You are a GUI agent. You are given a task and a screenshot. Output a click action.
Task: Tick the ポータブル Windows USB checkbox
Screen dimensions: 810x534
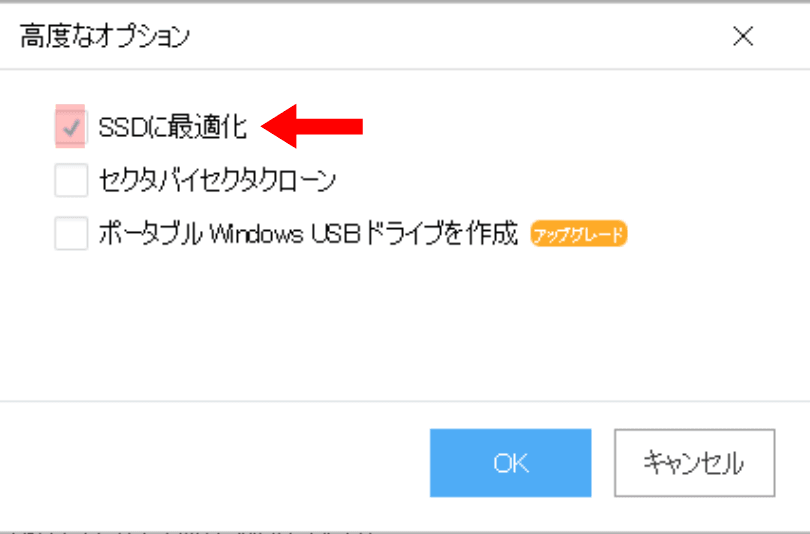coord(71,233)
